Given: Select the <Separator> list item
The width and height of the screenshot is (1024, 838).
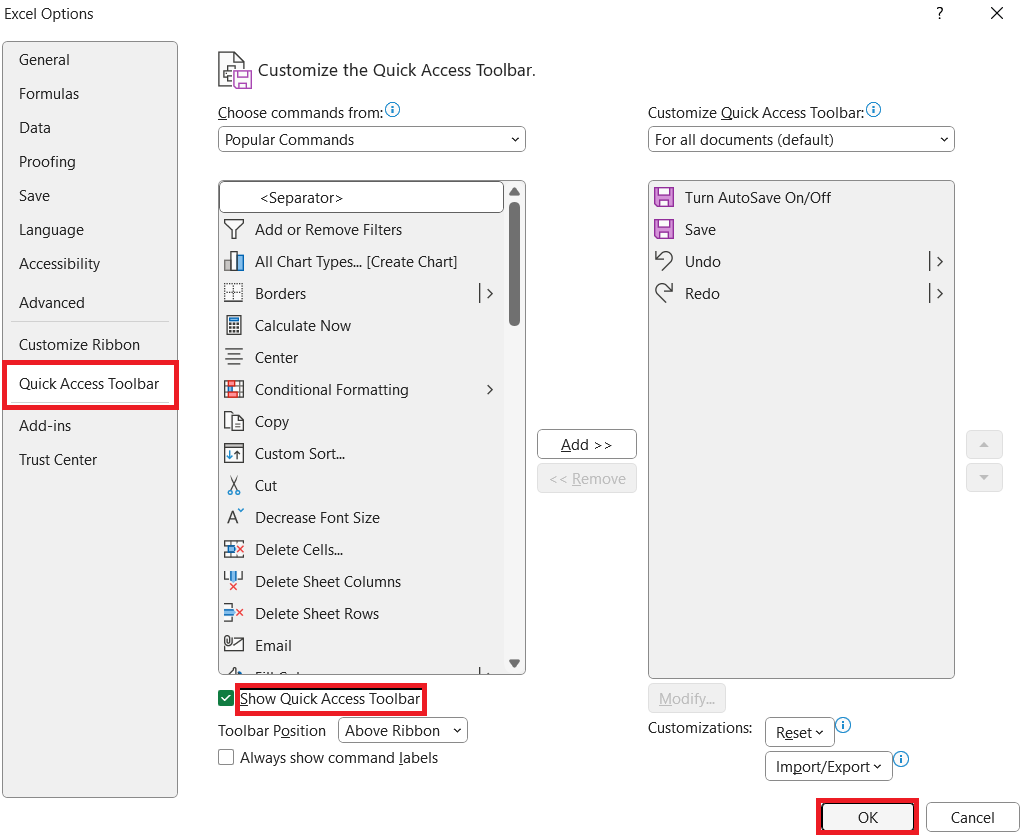Looking at the screenshot, I should coord(361,197).
